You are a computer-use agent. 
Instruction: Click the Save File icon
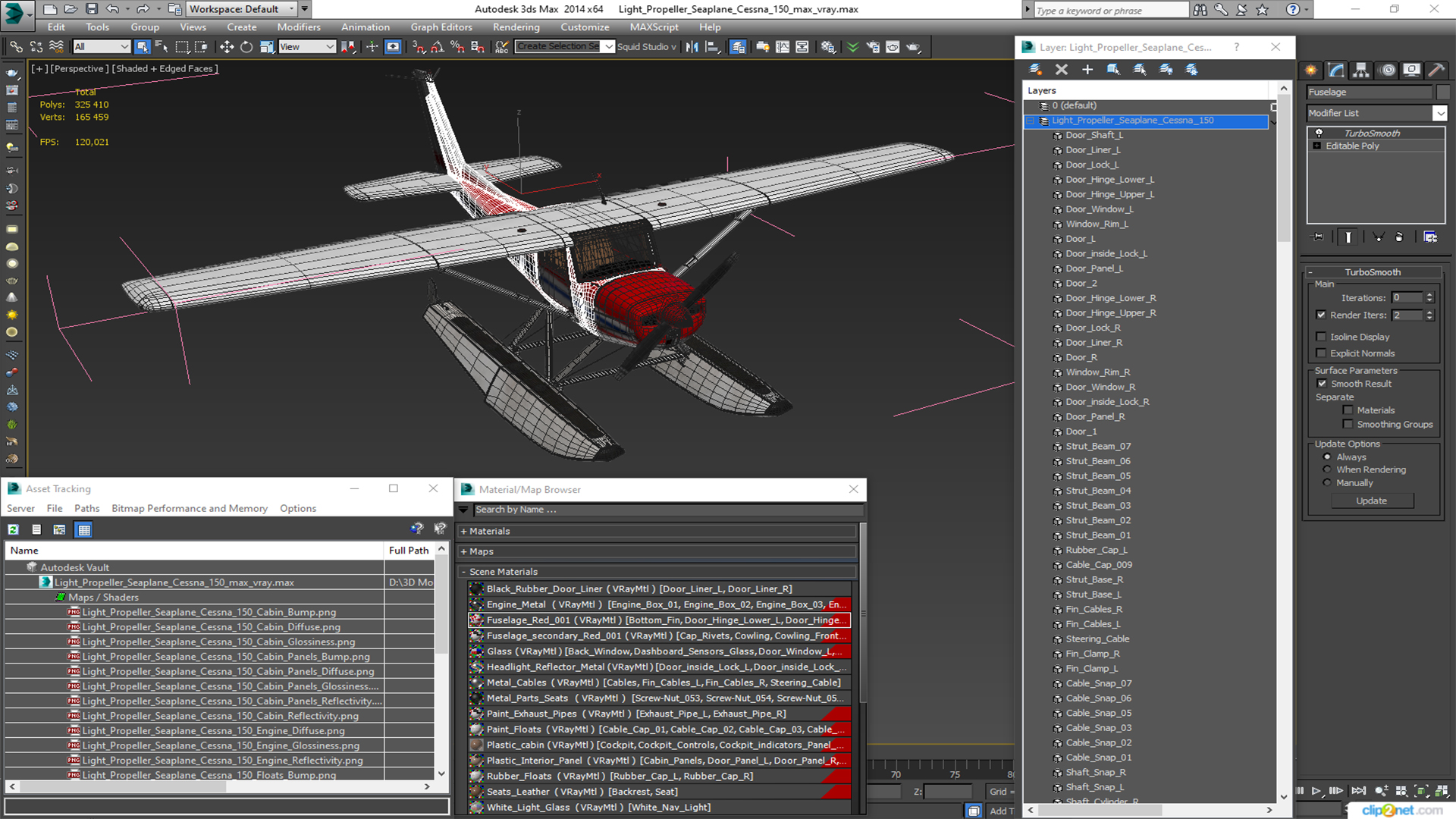91,9
